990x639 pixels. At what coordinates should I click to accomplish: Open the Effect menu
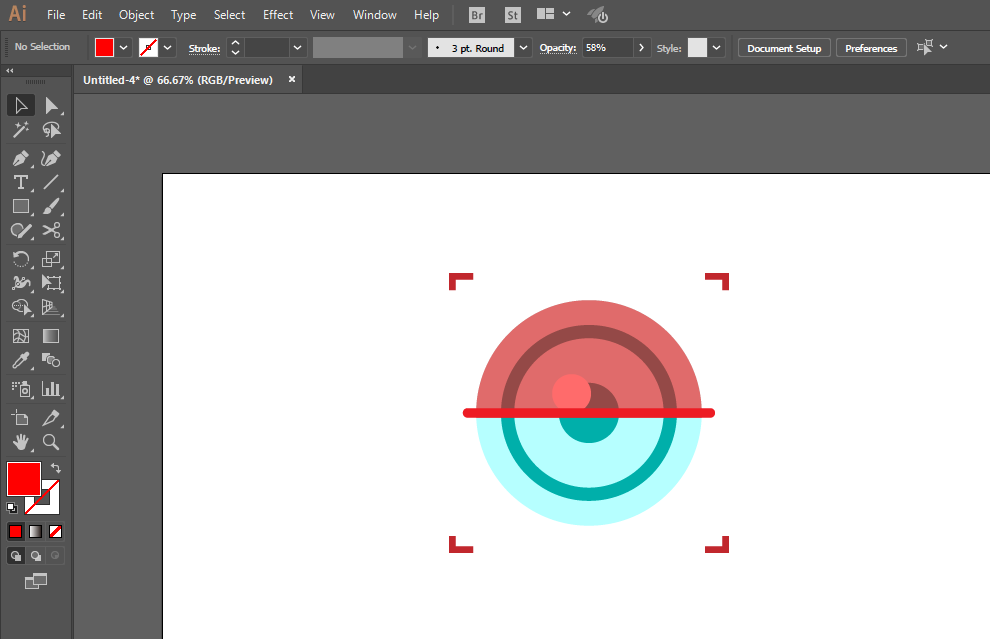coord(278,15)
